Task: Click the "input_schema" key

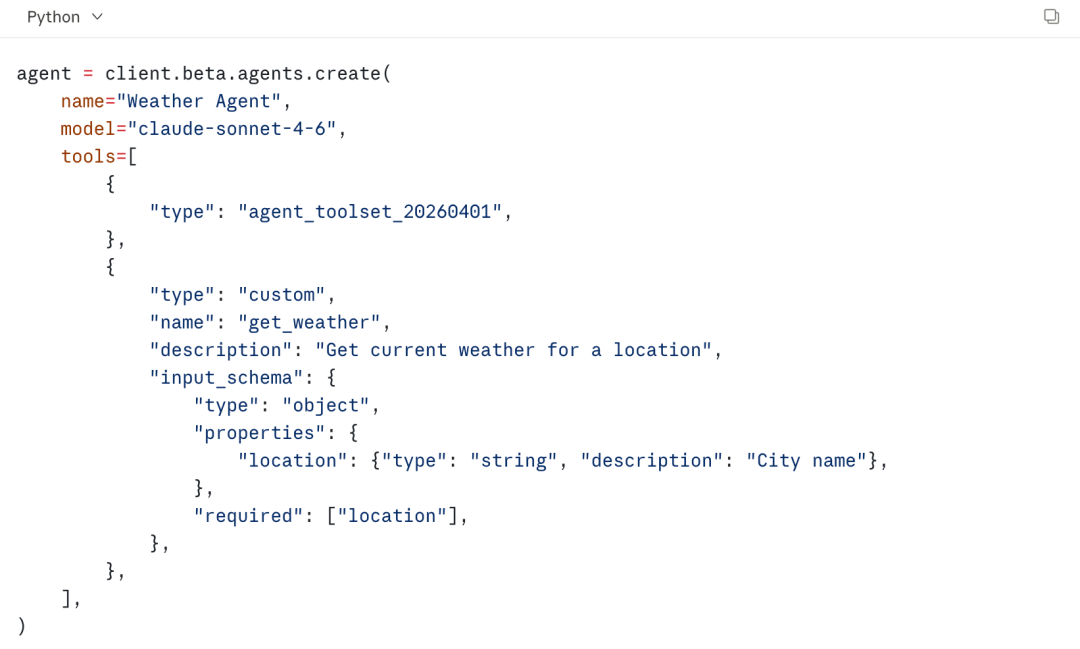Action: 226,377
